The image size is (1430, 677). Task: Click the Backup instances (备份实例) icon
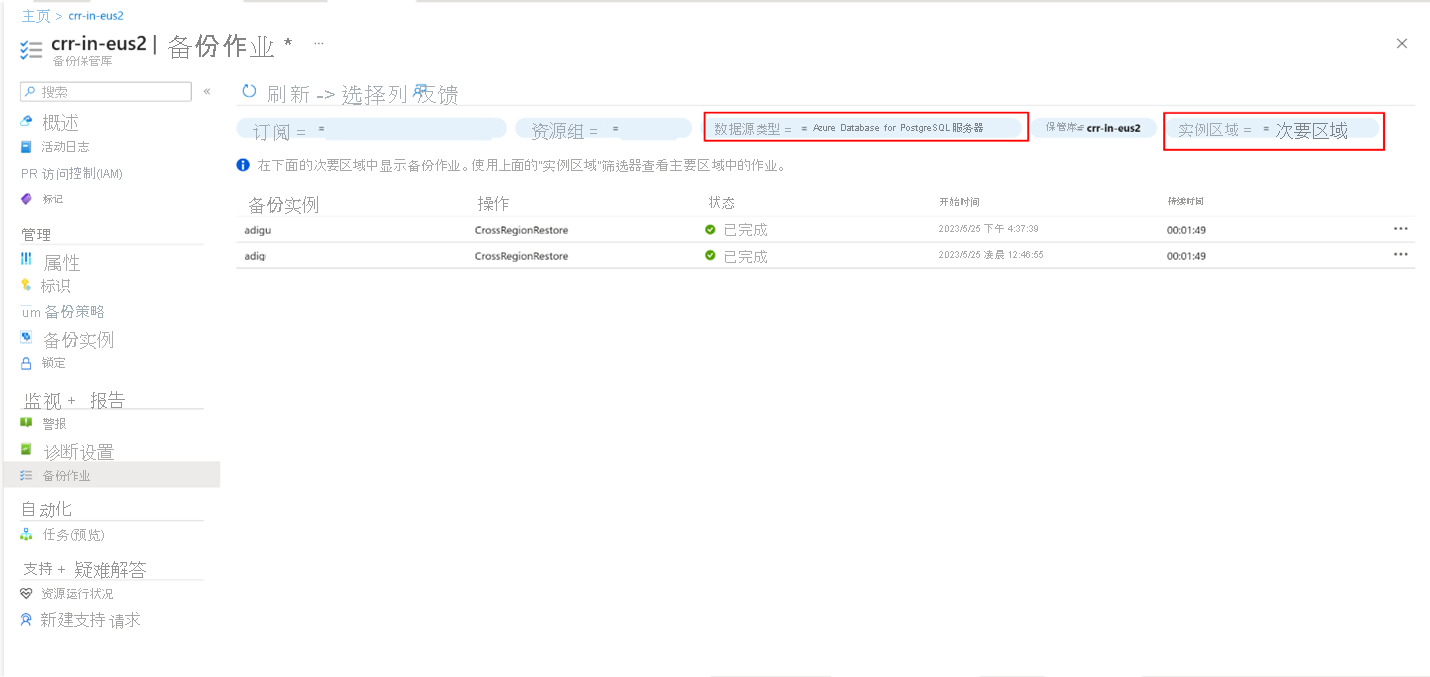pyautogui.click(x=27, y=337)
